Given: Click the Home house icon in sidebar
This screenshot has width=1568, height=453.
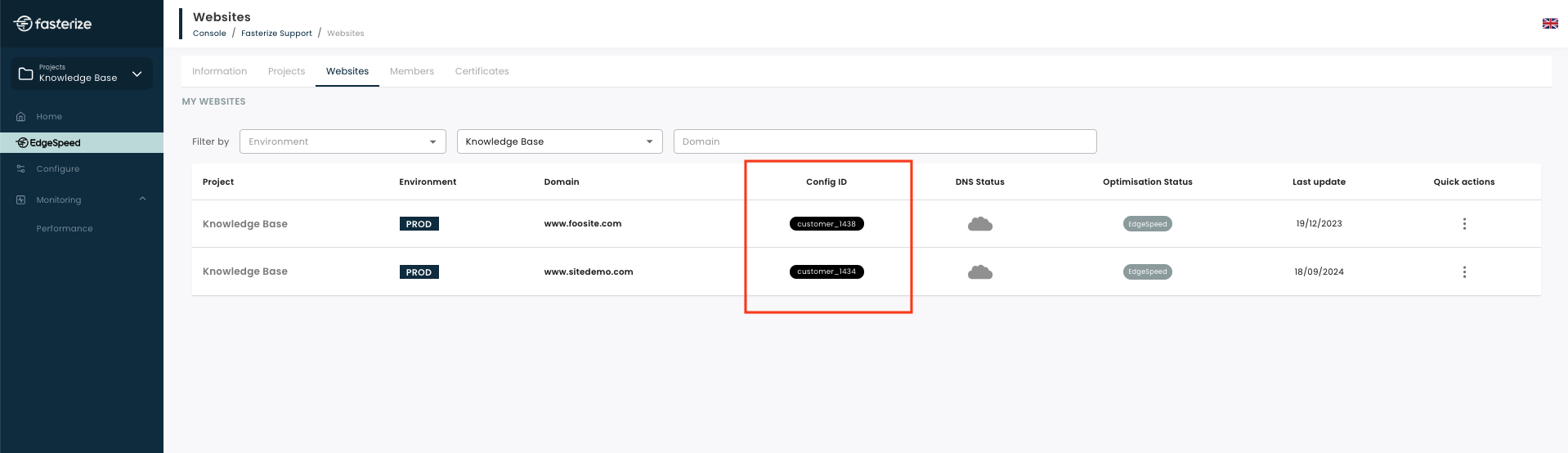Looking at the screenshot, I should [x=21, y=117].
